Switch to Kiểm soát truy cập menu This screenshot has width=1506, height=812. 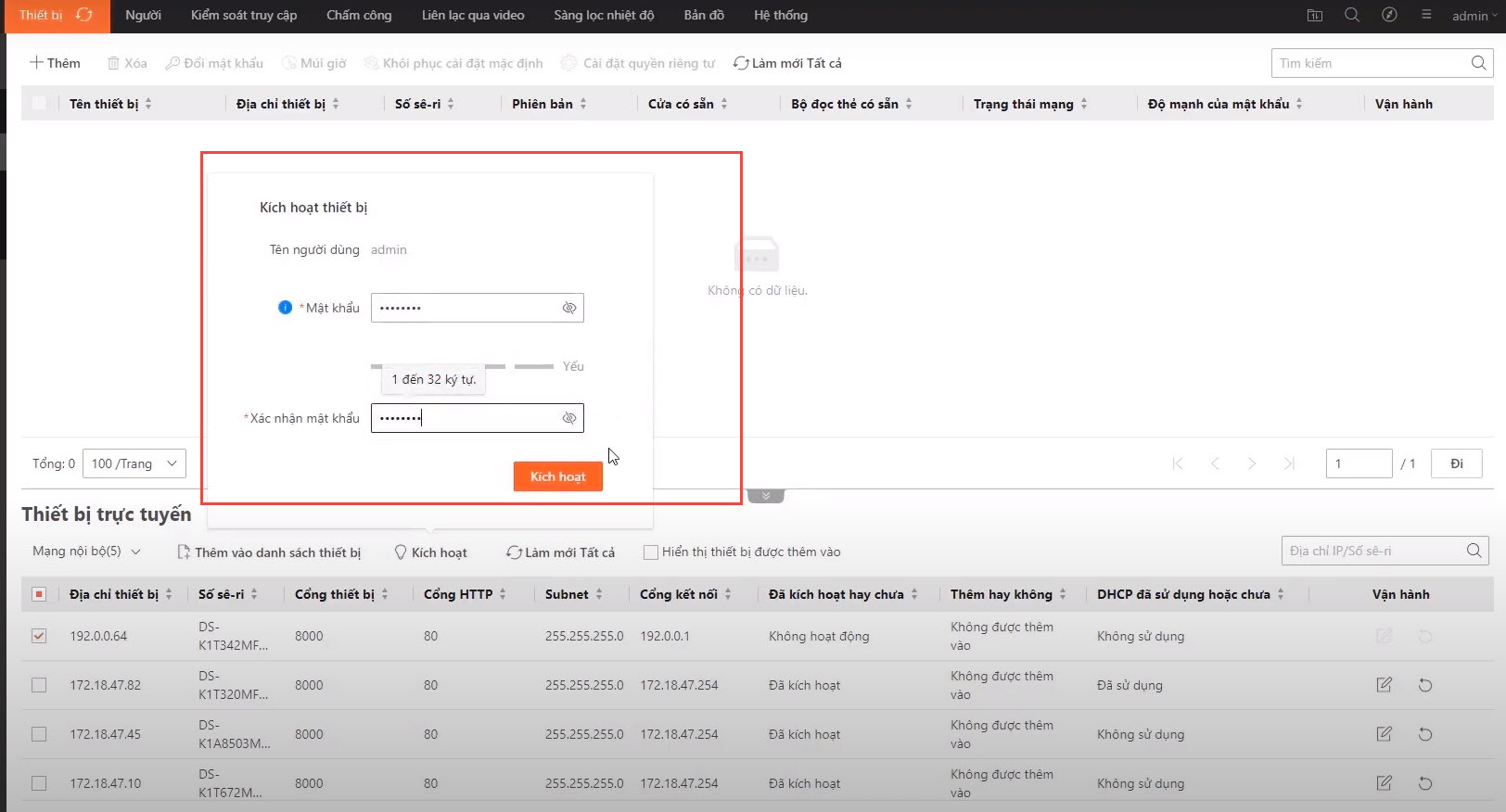point(244,15)
